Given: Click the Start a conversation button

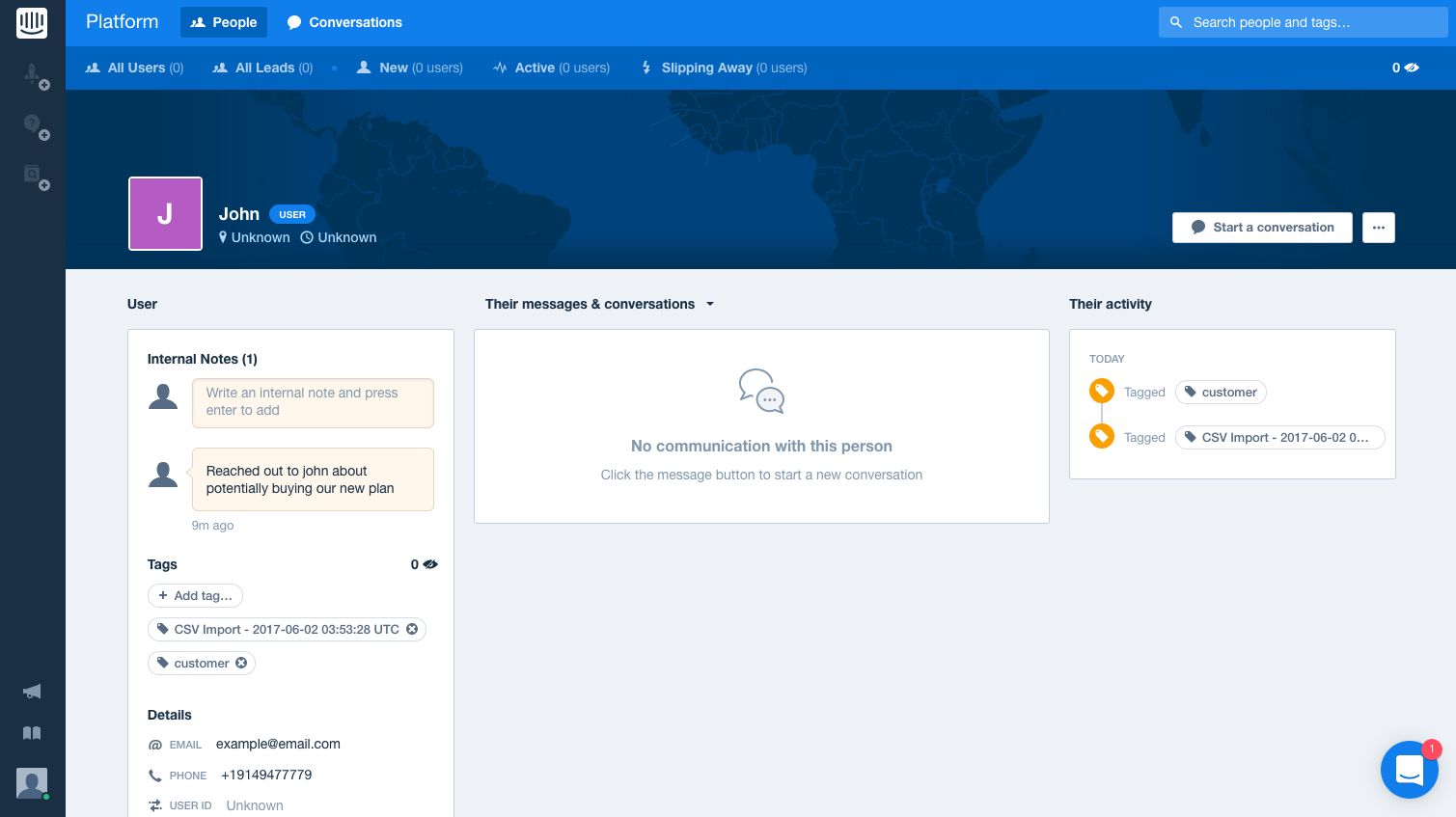Looking at the screenshot, I should tap(1261, 228).
